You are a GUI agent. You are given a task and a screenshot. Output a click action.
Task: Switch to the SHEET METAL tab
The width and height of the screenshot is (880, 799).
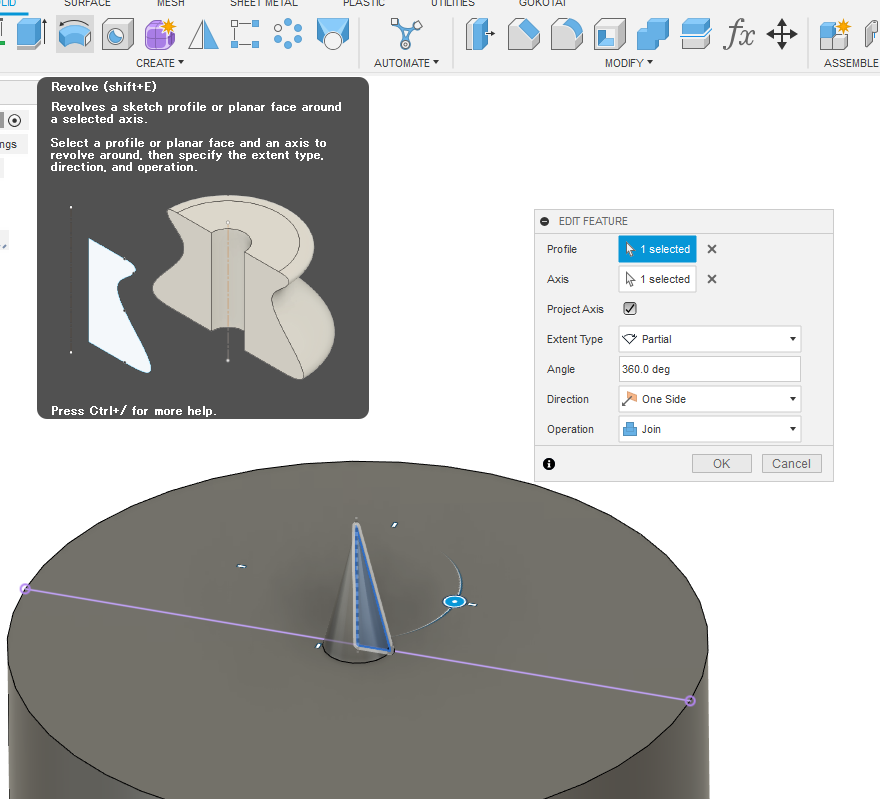[x=263, y=4]
